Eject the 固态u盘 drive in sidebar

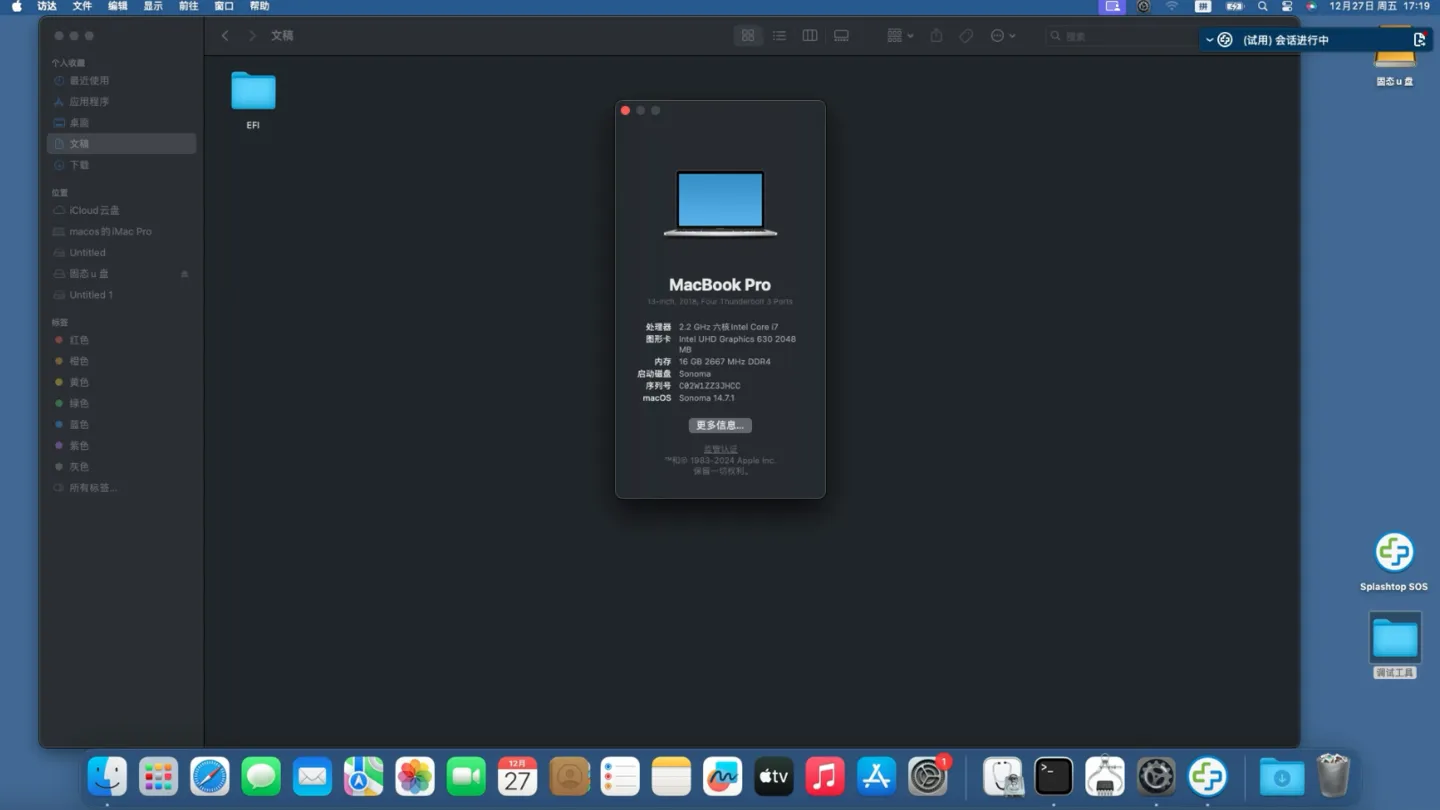pos(184,274)
